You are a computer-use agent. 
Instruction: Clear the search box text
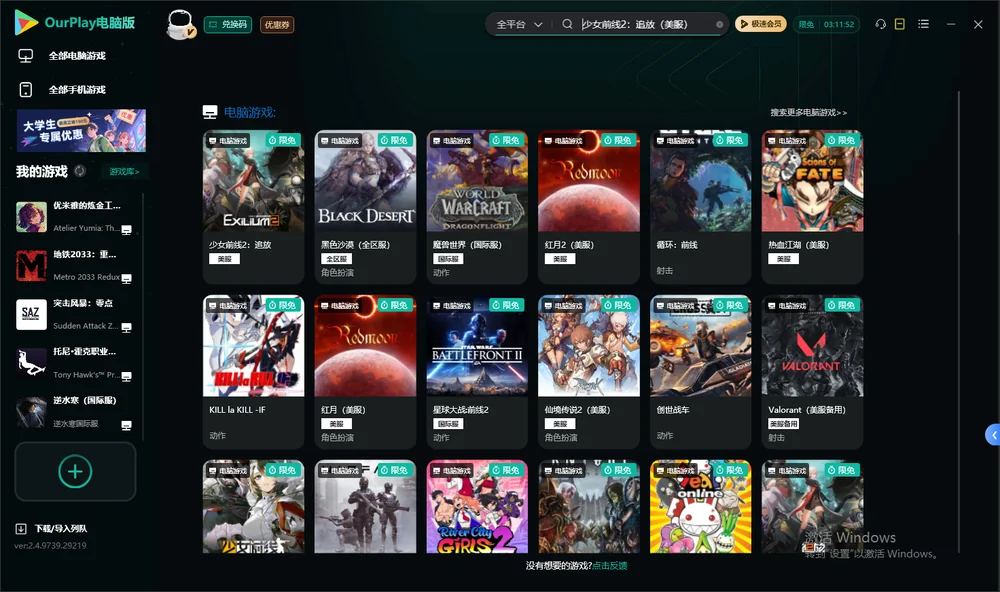tap(719, 25)
